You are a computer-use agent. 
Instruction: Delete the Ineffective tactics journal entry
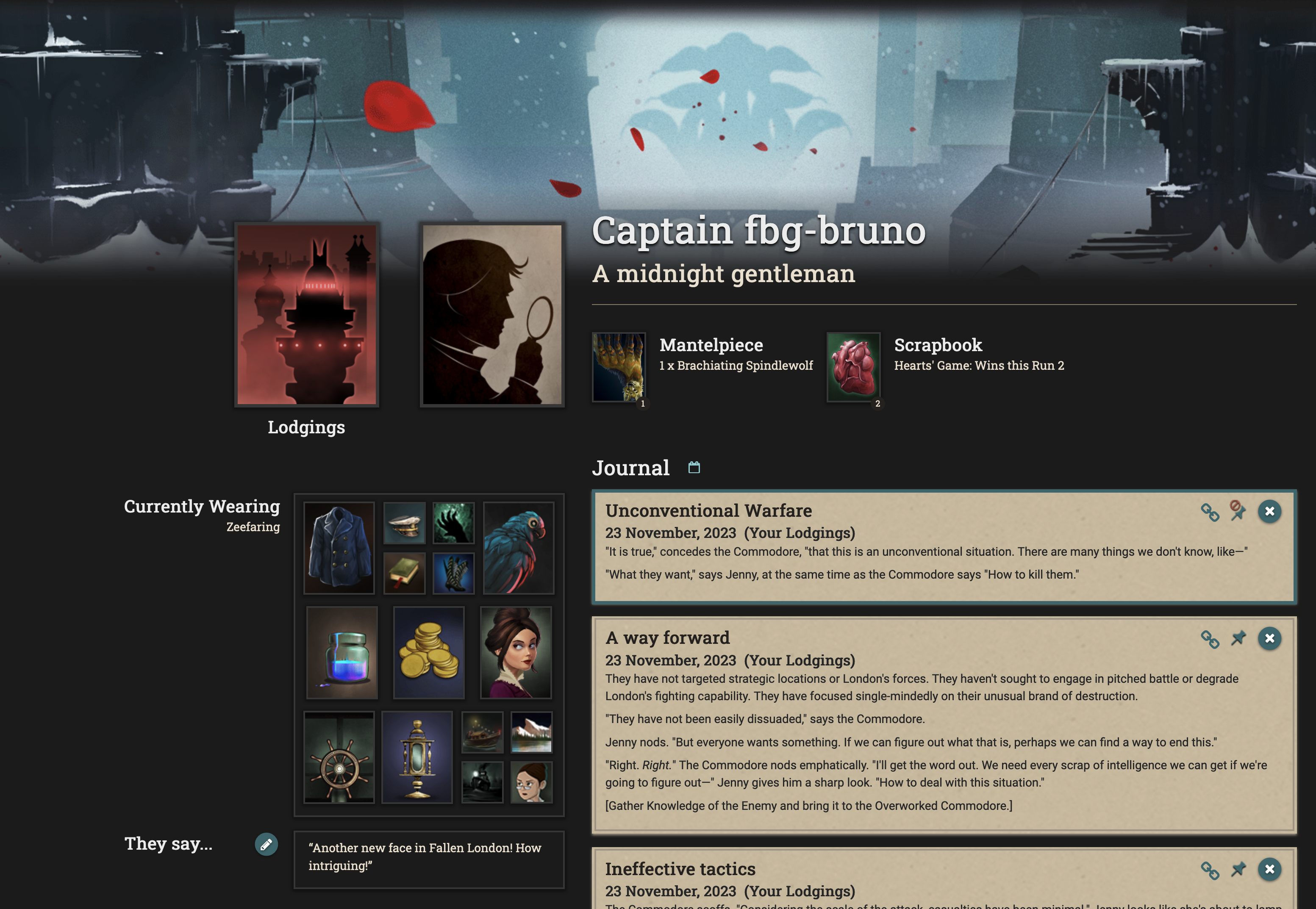(x=1269, y=870)
